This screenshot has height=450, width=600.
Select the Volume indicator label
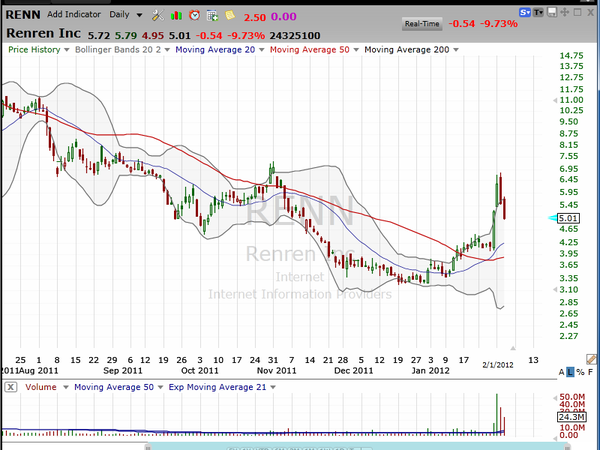coord(41,387)
